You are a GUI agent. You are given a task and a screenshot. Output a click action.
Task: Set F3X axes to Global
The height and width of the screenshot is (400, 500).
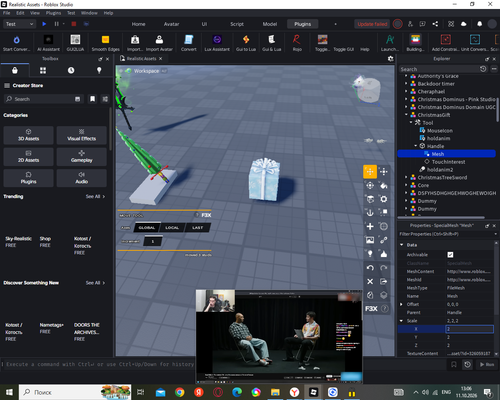point(147,228)
